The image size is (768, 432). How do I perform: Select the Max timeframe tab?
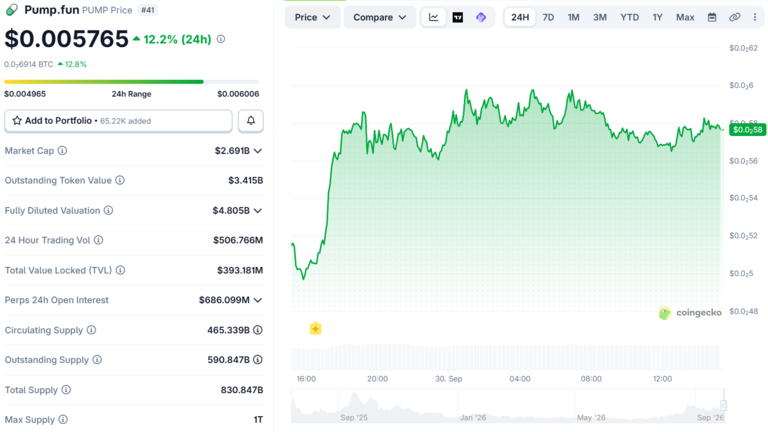(x=685, y=17)
